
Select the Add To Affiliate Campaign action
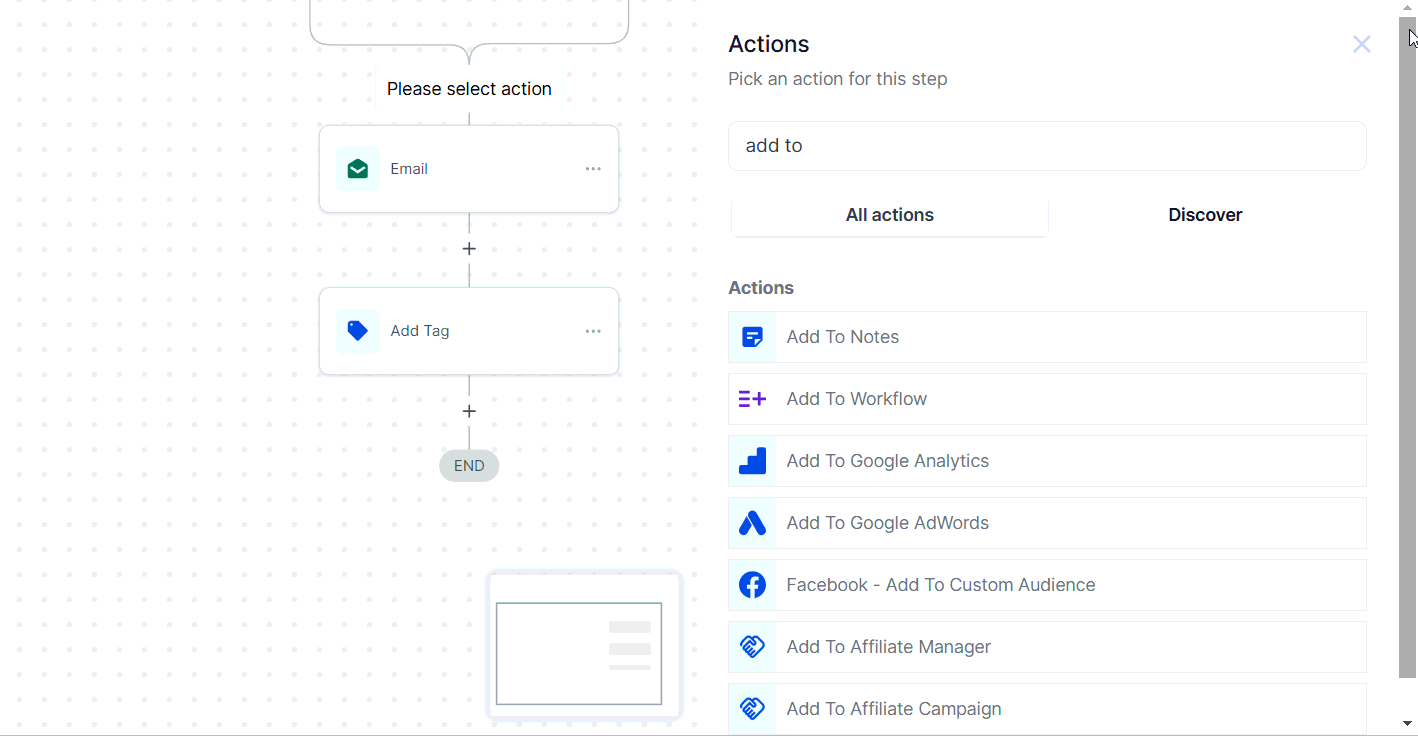click(x=1047, y=709)
